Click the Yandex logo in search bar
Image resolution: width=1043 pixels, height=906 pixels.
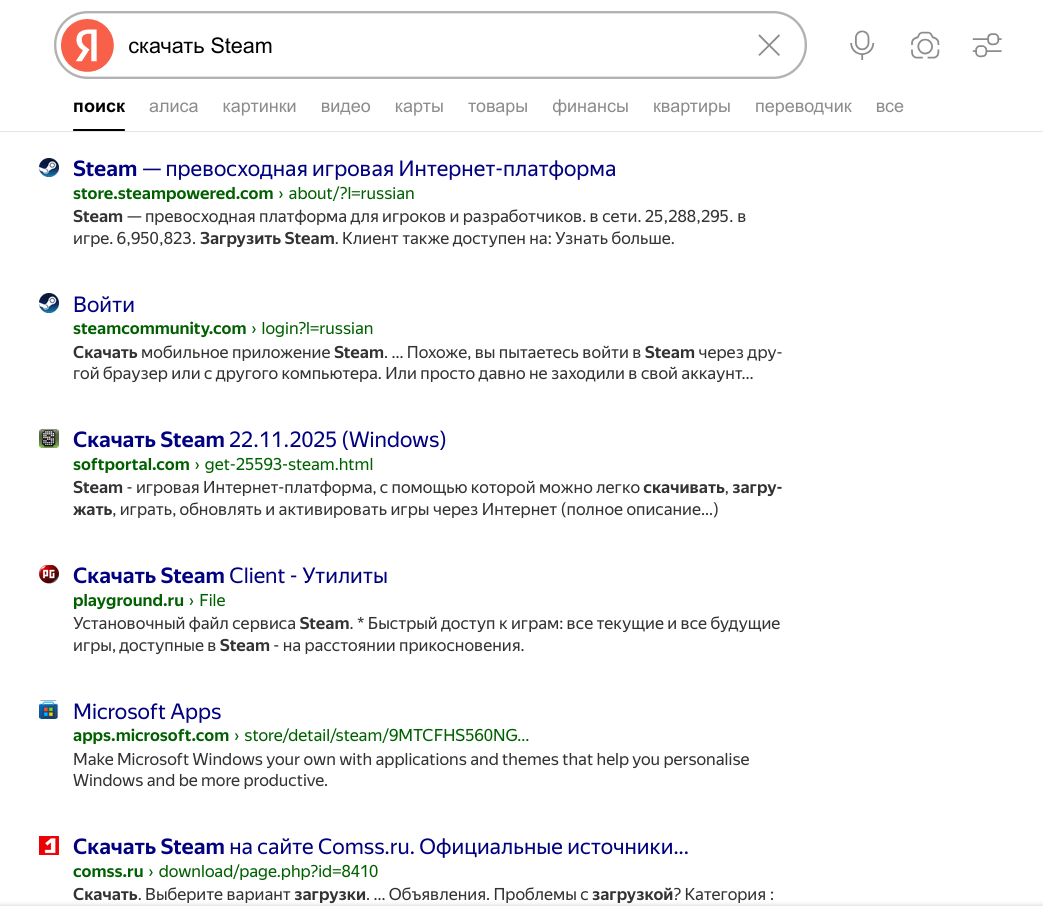87,46
